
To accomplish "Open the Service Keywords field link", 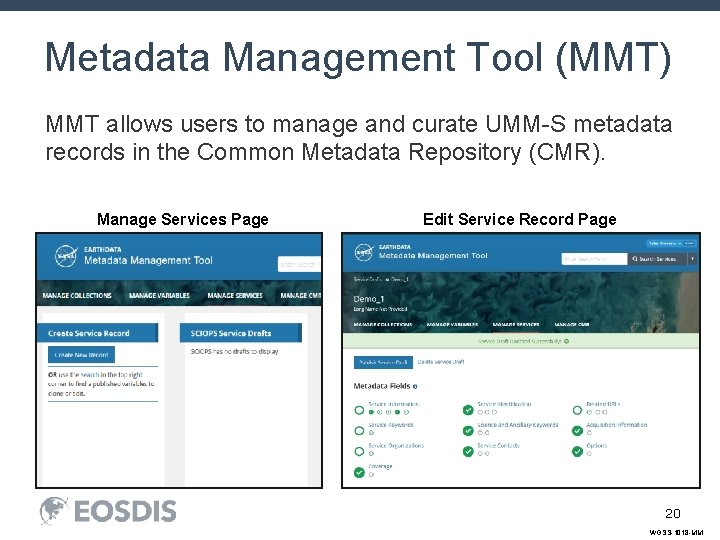I will pos(391,425).
